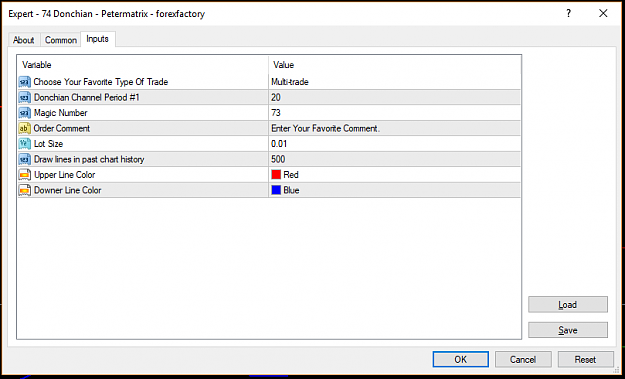This screenshot has height=379, width=625.
Task: Click the Load button
Action: pos(568,305)
